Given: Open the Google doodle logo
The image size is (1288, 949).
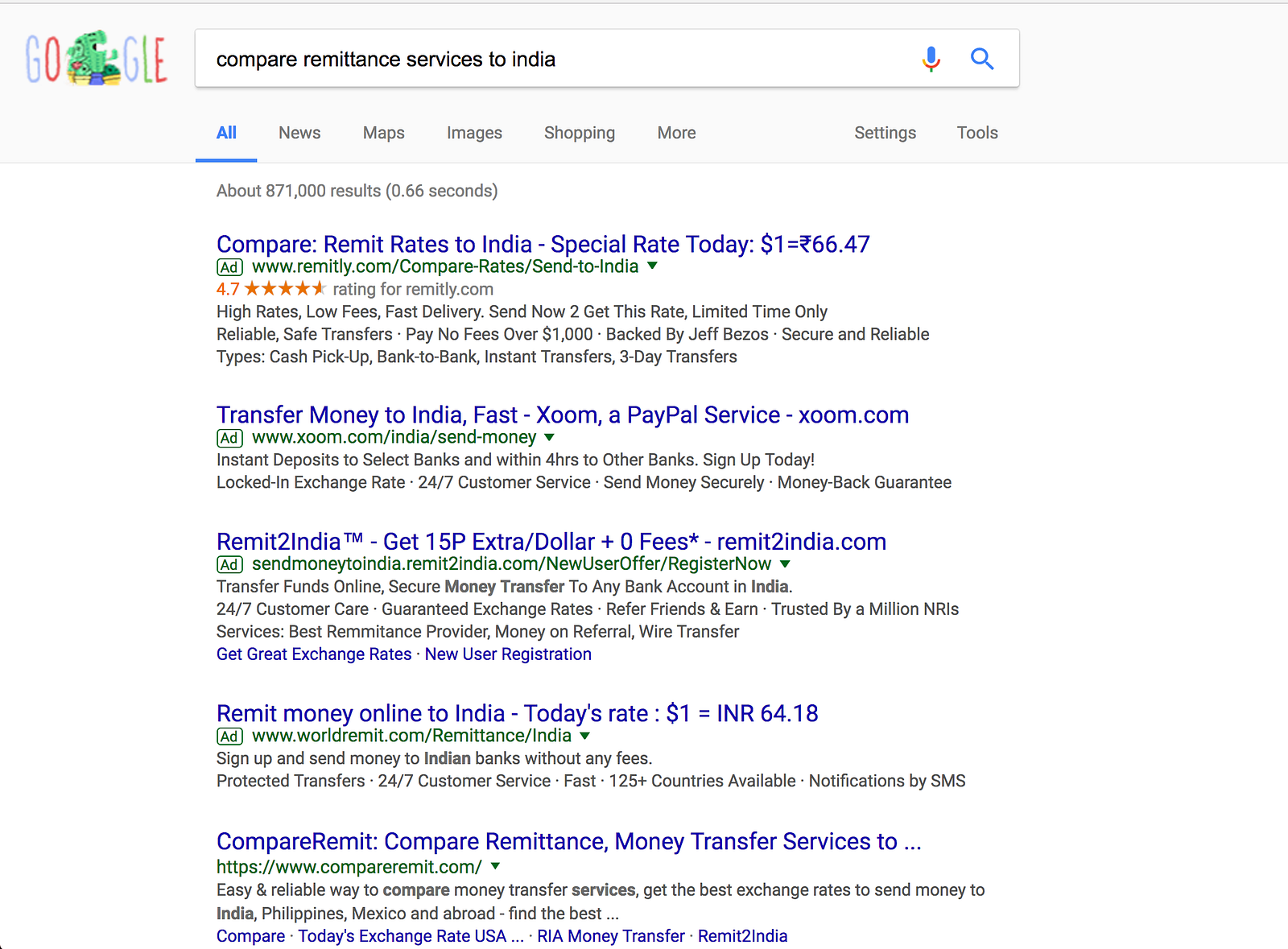Looking at the screenshot, I should click(96, 59).
